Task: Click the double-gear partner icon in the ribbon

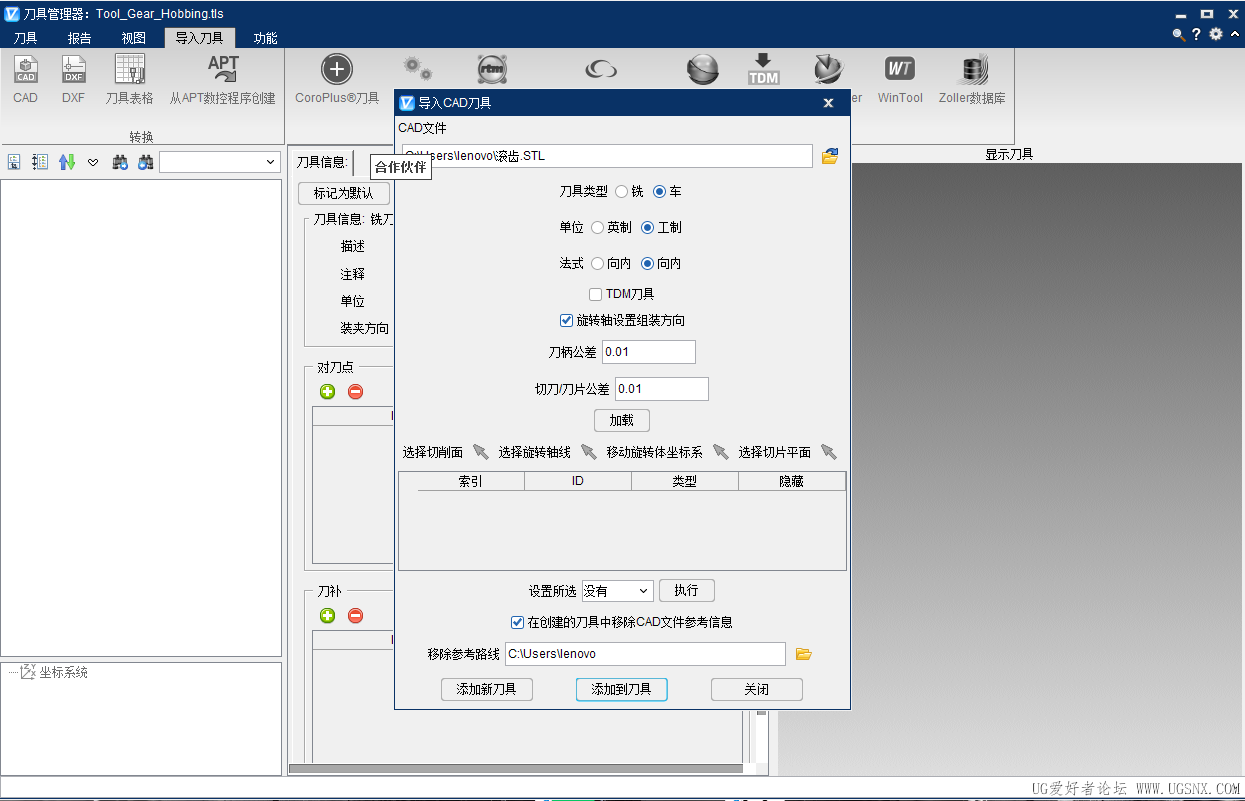Action: pyautogui.click(x=417, y=68)
